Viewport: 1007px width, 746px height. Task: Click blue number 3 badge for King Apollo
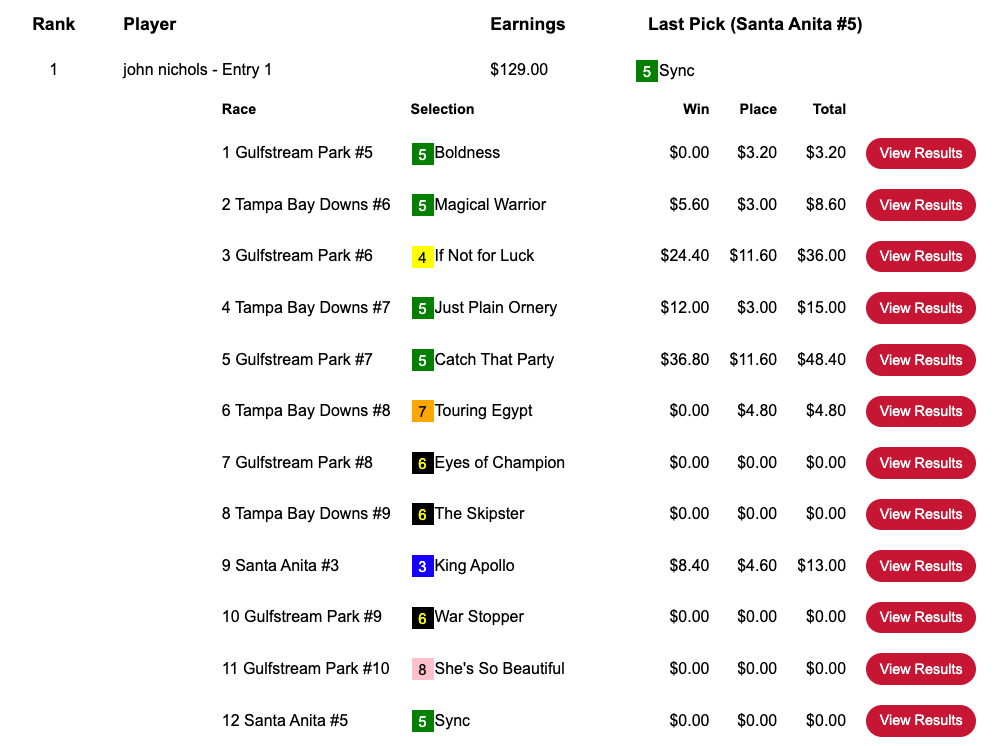pyautogui.click(x=422, y=566)
